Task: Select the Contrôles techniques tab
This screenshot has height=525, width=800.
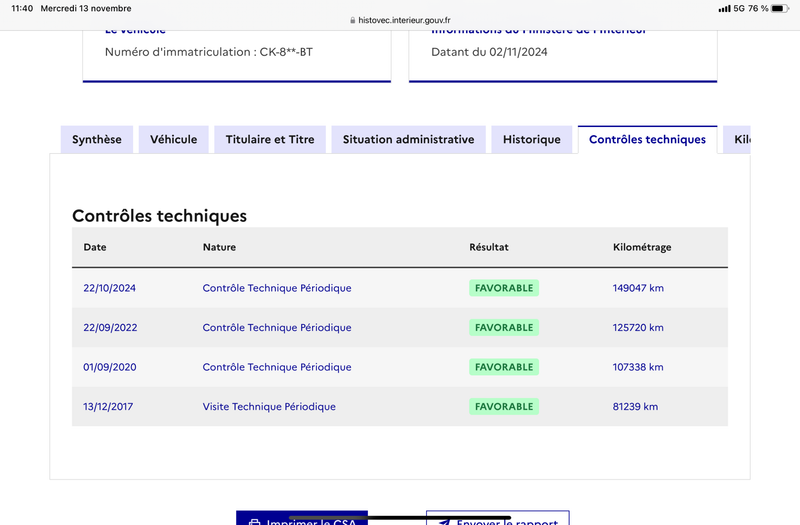Action: click(x=647, y=139)
